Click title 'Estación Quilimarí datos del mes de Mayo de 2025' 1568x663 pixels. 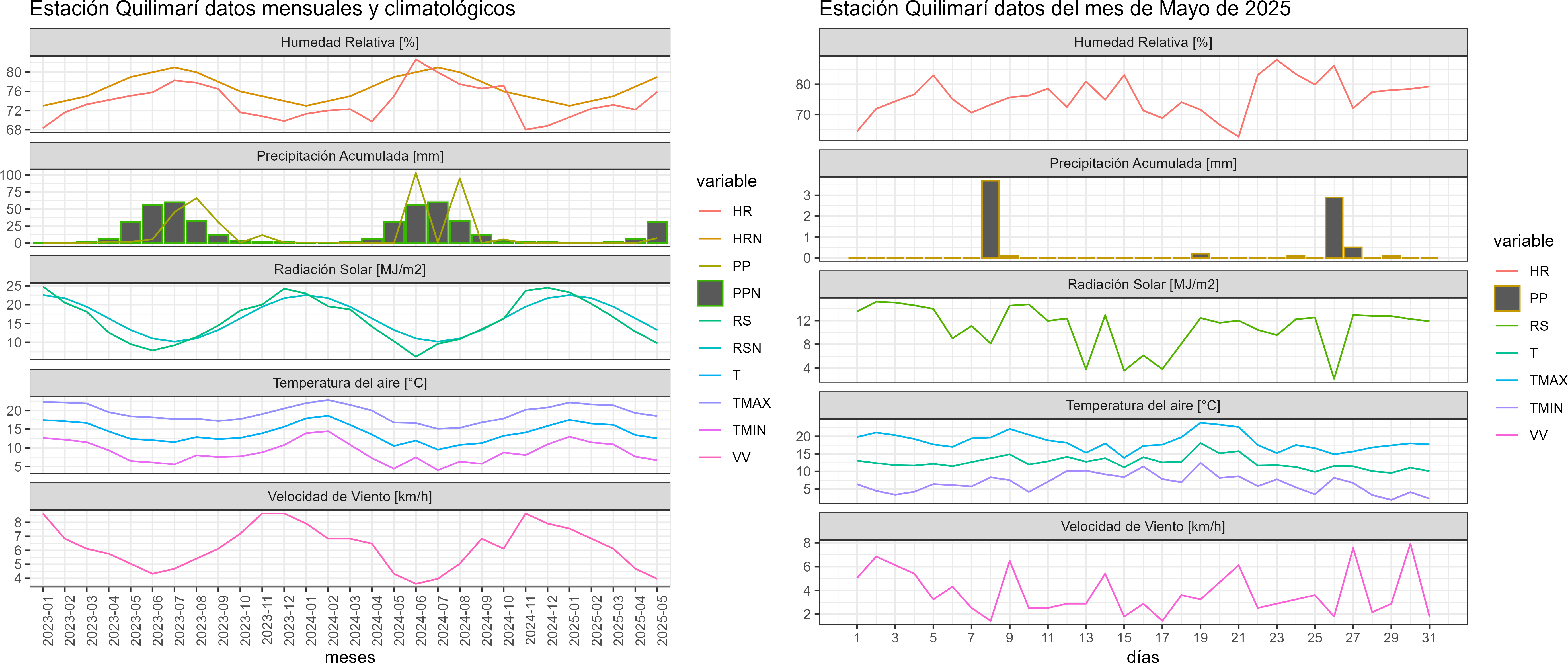coord(1054,9)
